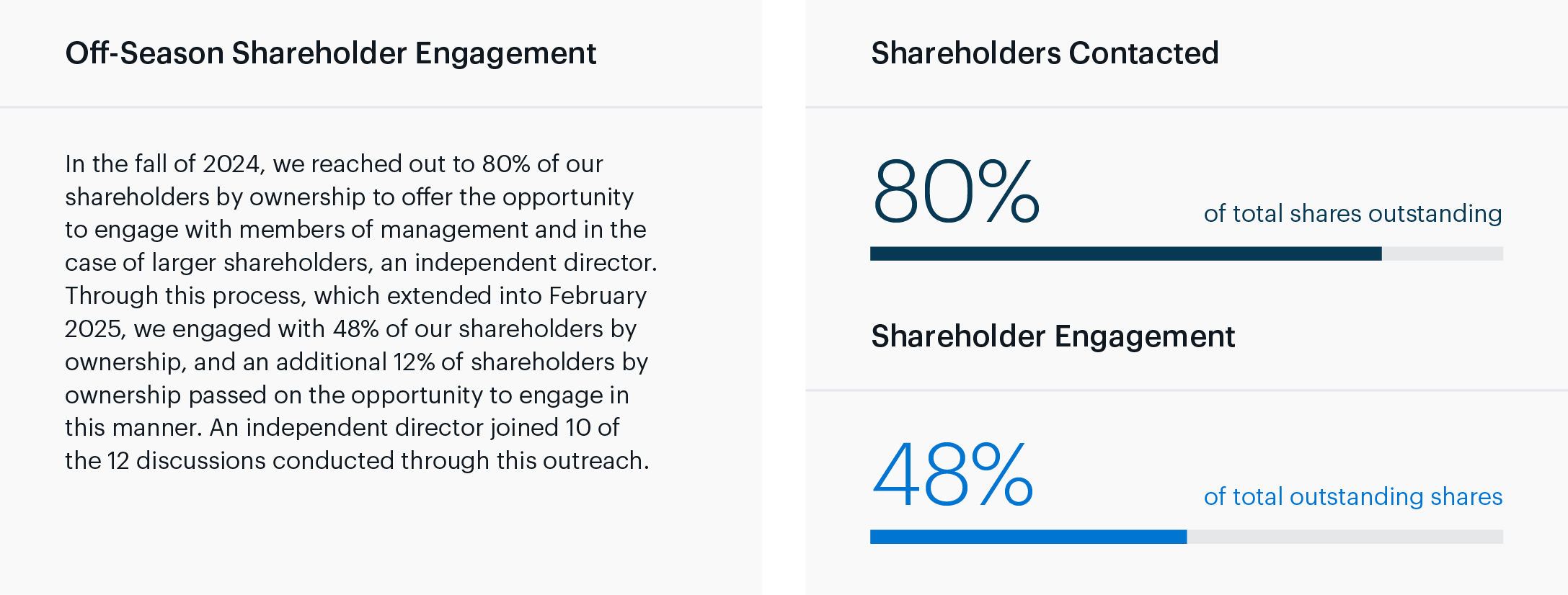Click the filled bright blue 48% progress bar

click(x=1027, y=537)
